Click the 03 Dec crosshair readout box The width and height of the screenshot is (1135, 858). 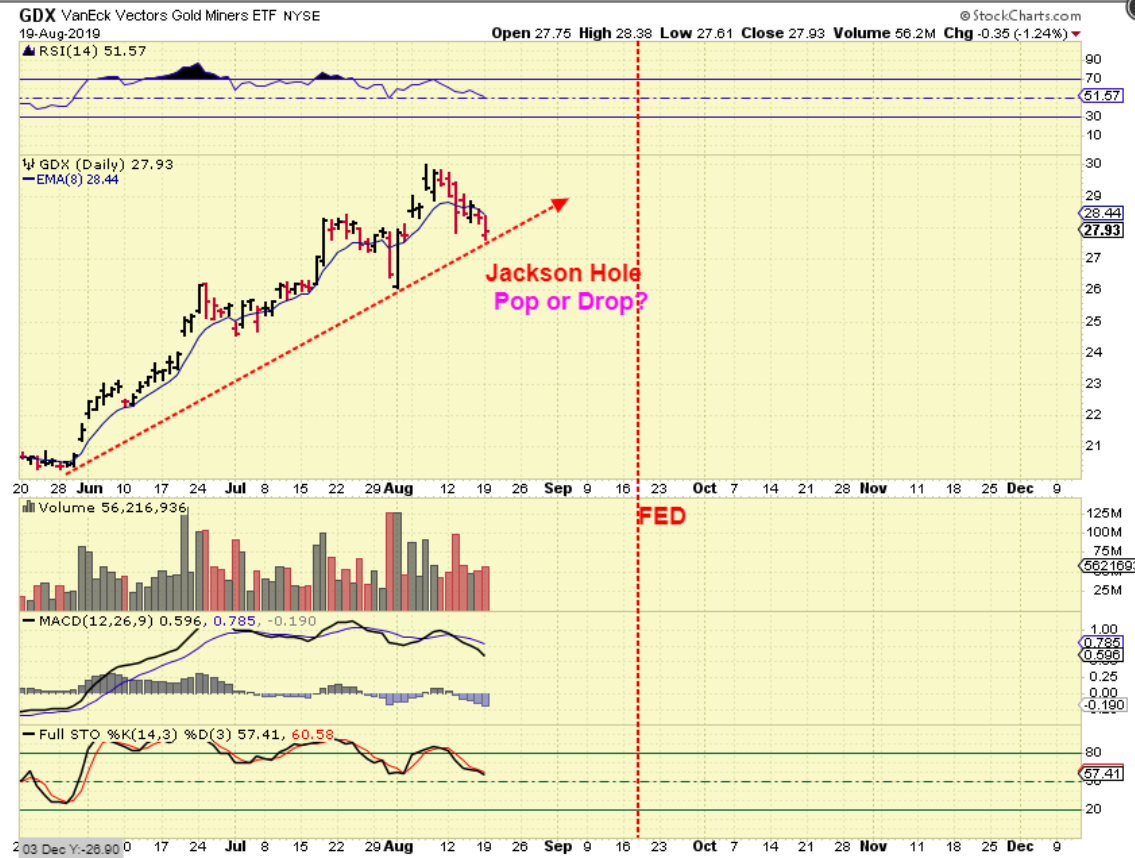pyautogui.click(x=70, y=849)
